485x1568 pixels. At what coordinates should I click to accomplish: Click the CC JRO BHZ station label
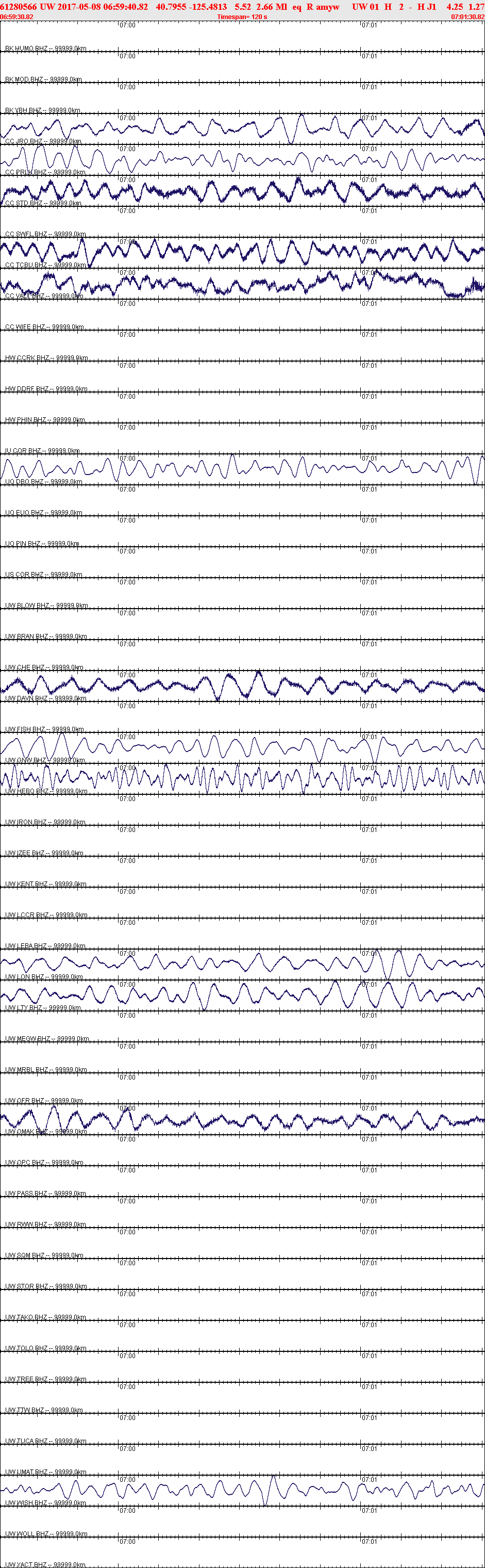pos(43,141)
